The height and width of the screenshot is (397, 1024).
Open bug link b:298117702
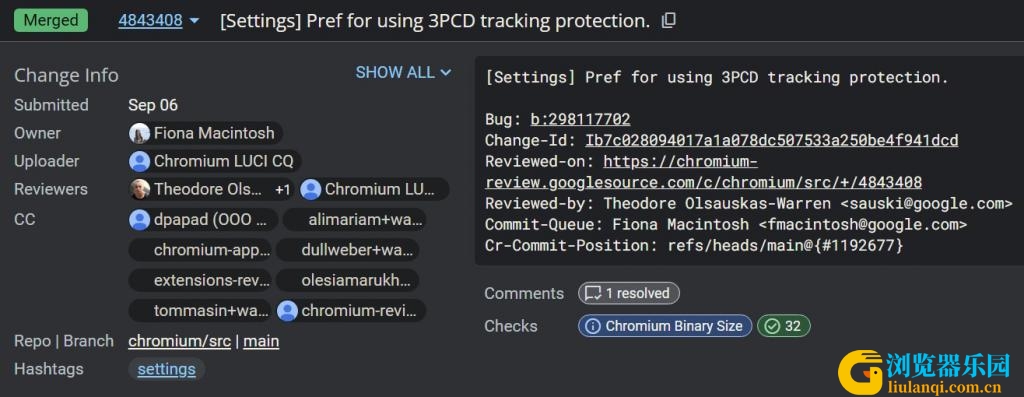tap(580, 119)
